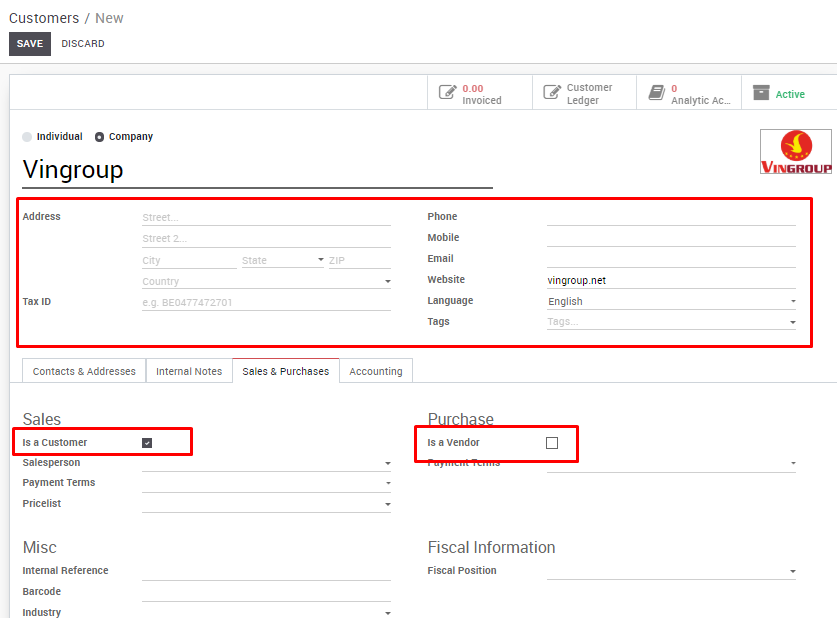
Task: Click the Phone input field
Action: [671, 217]
